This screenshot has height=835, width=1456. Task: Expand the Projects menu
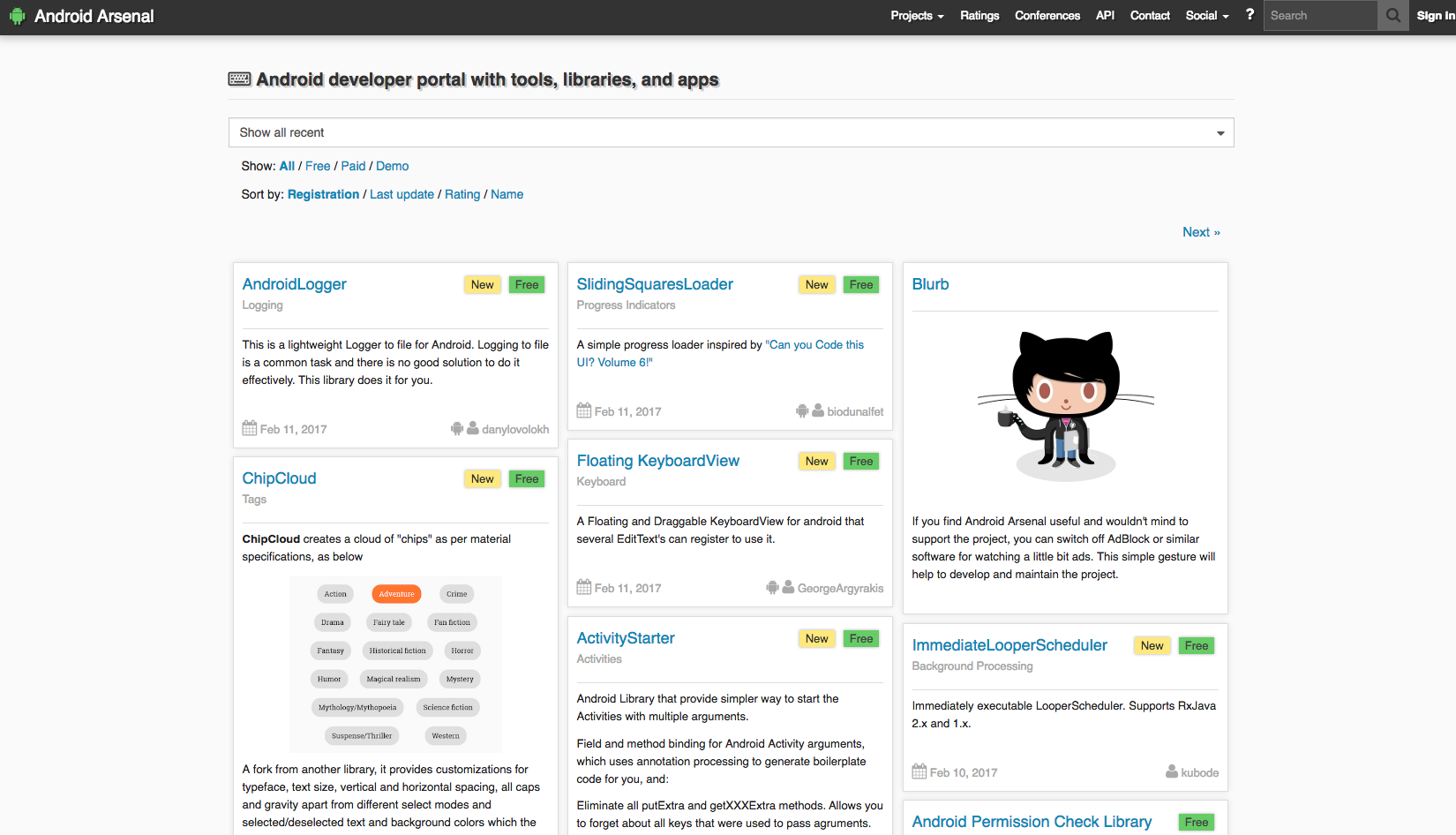click(x=917, y=16)
